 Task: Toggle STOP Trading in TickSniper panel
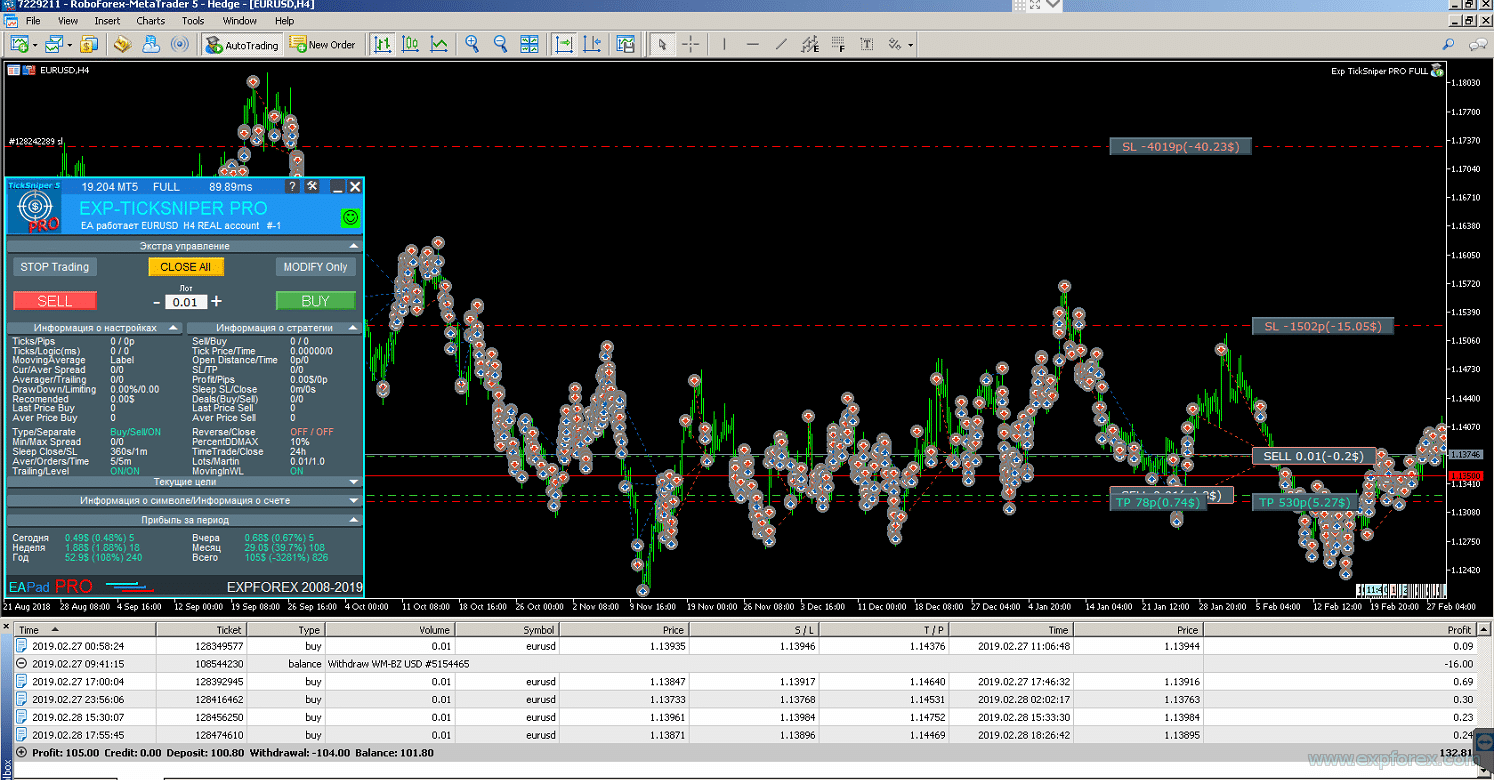click(56, 267)
